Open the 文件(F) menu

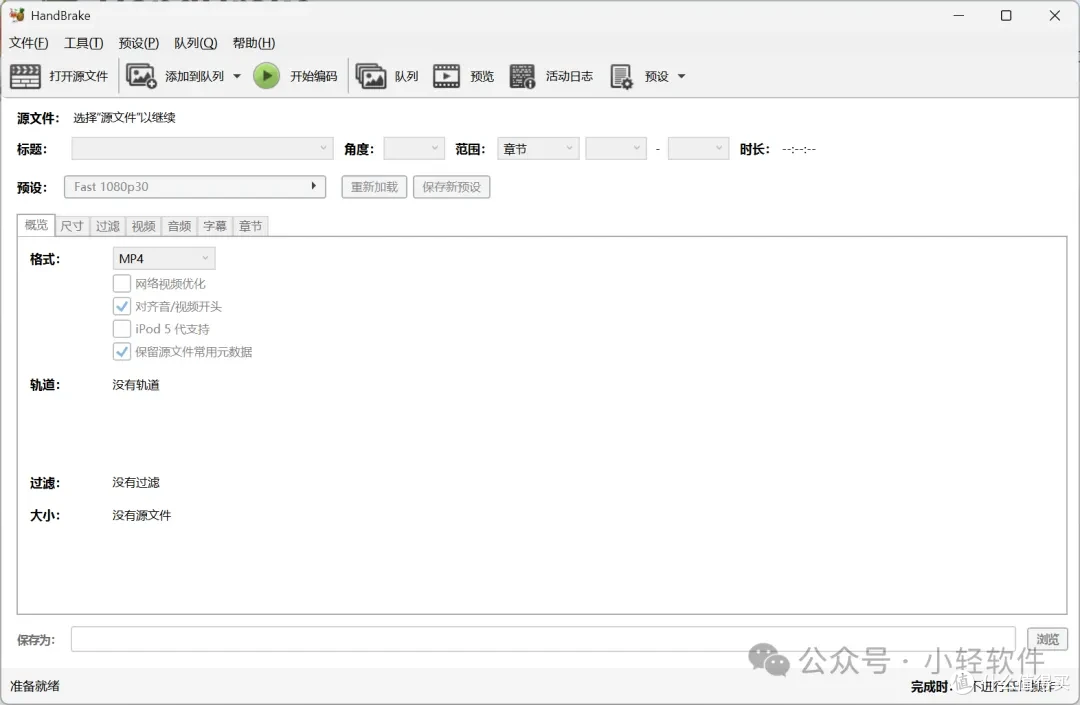point(28,43)
